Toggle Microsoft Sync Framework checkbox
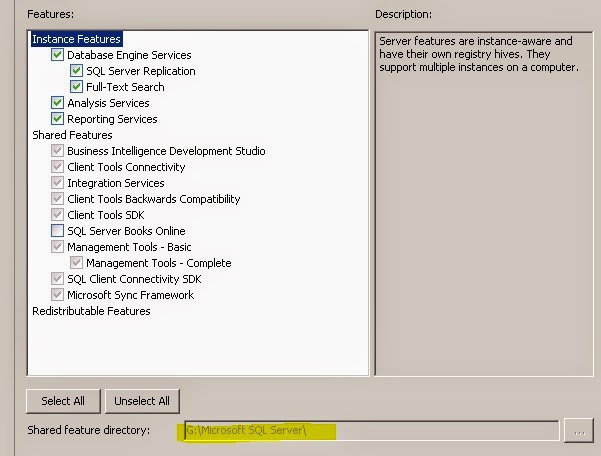 click(57, 295)
